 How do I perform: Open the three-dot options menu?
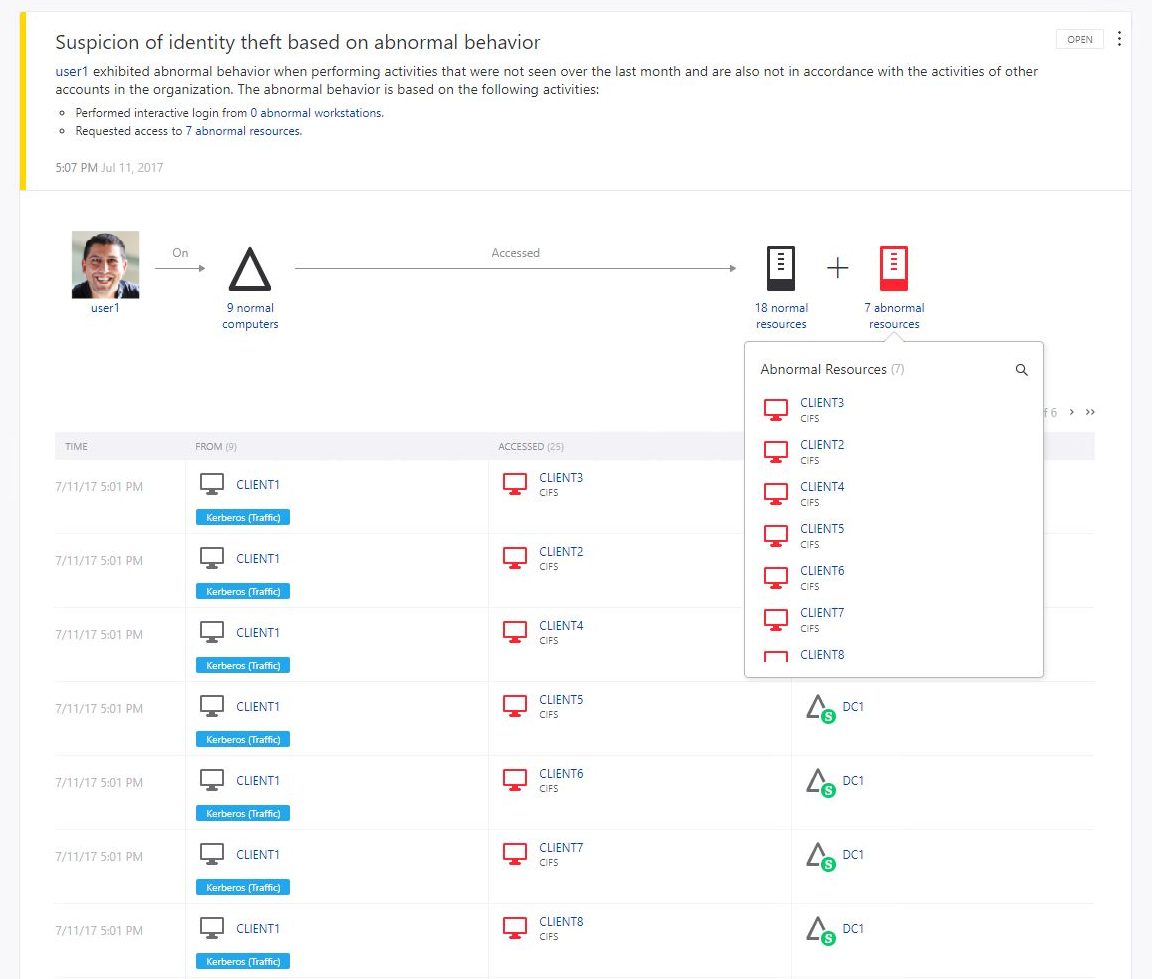(1119, 38)
